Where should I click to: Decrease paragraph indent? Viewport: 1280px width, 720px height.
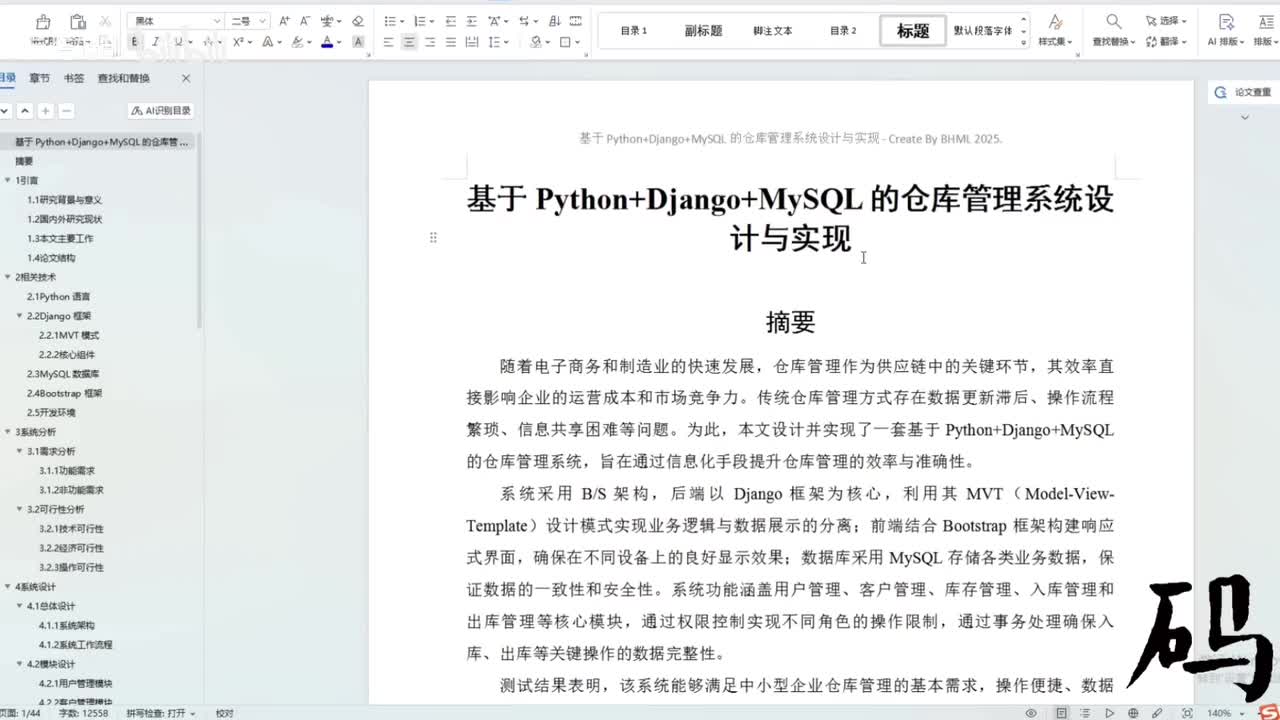pos(451,21)
